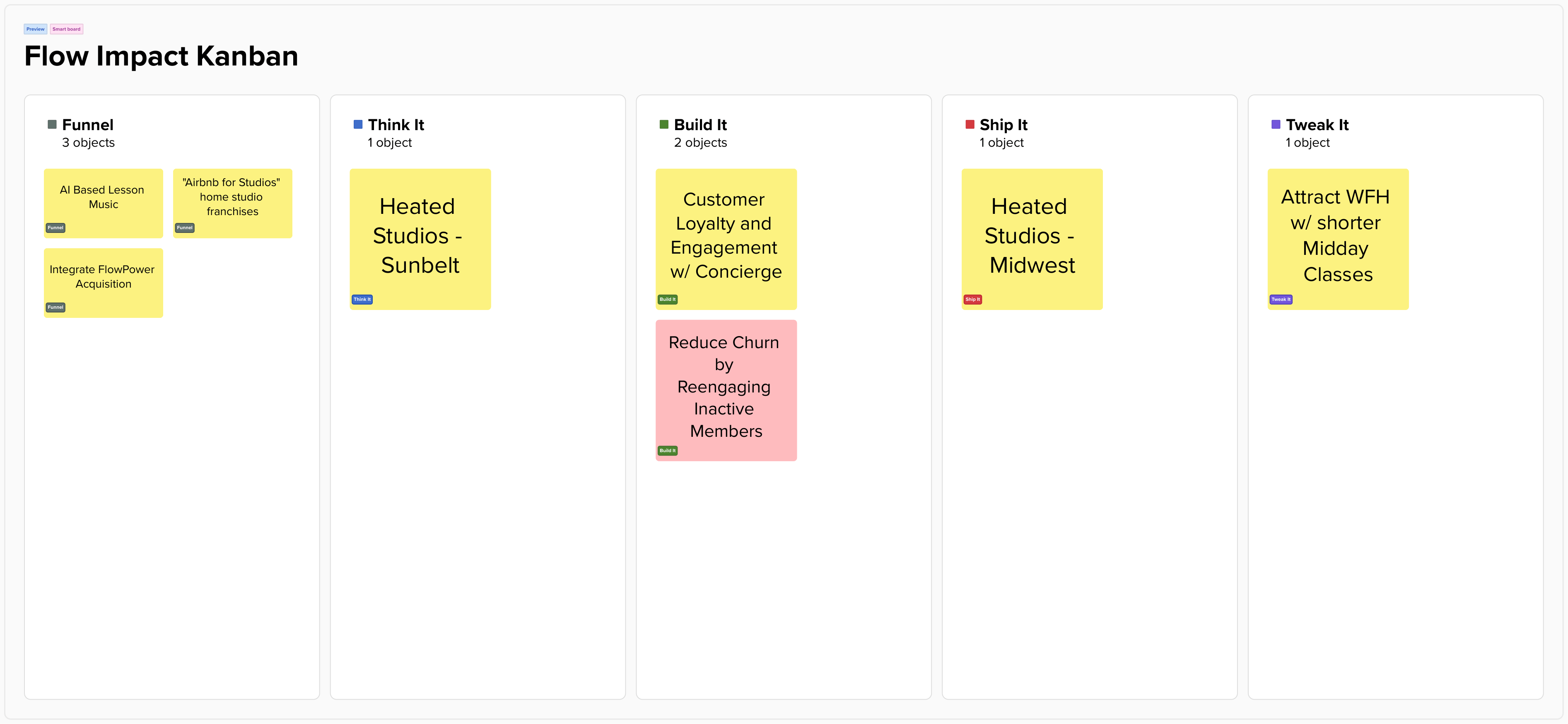This screenshot has width=1568, height=724.
Task: Click the gray square icon beside Funnel header
Action: [x=52, y=124]
